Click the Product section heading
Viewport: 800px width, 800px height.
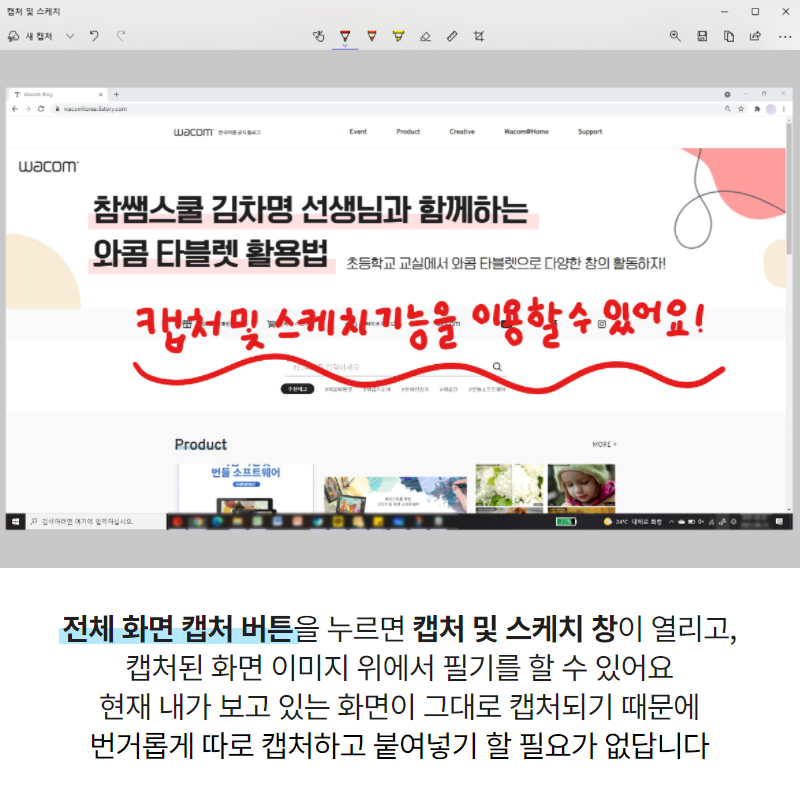201,444
